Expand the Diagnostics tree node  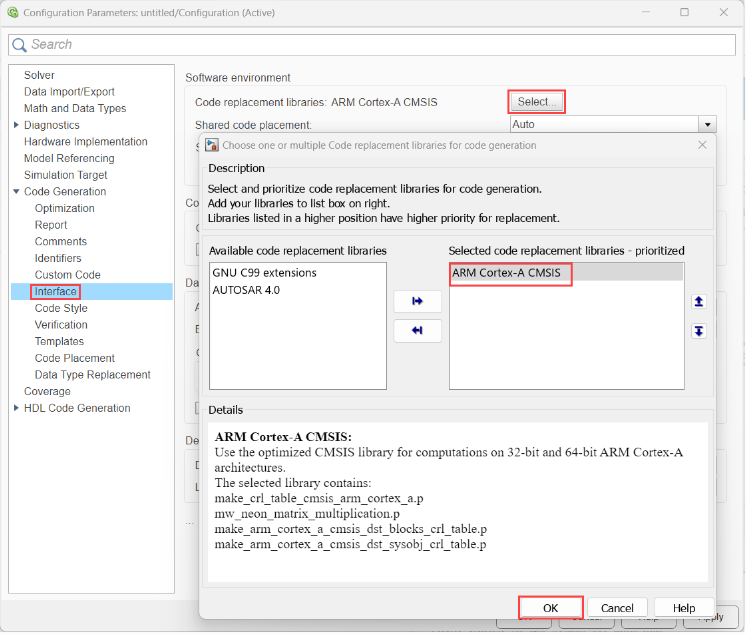[x=16, y=125]
